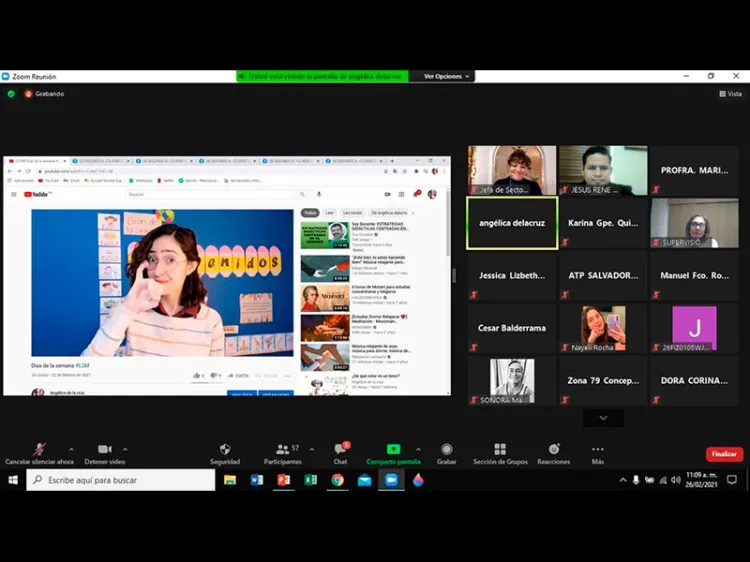
Task: Open Sección de Grupos breakout rooms
Action: click(500, 452)
